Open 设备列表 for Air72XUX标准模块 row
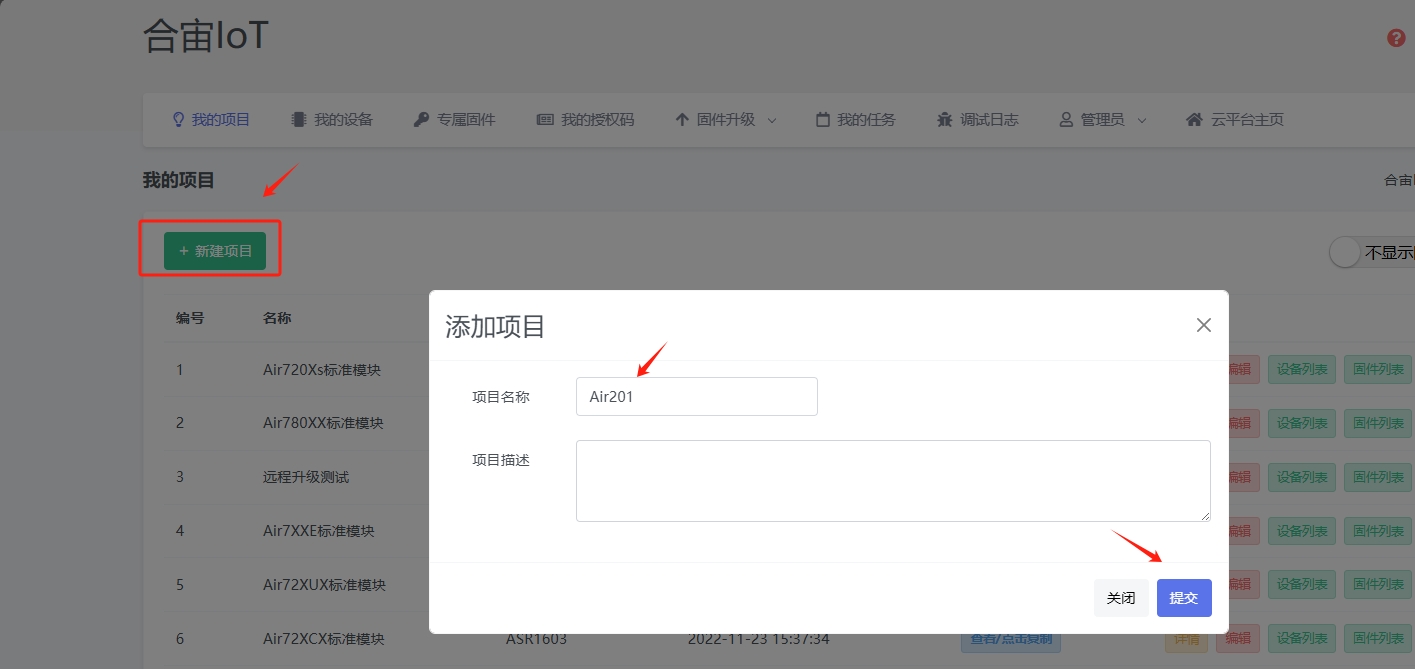 coord(1302,584)
